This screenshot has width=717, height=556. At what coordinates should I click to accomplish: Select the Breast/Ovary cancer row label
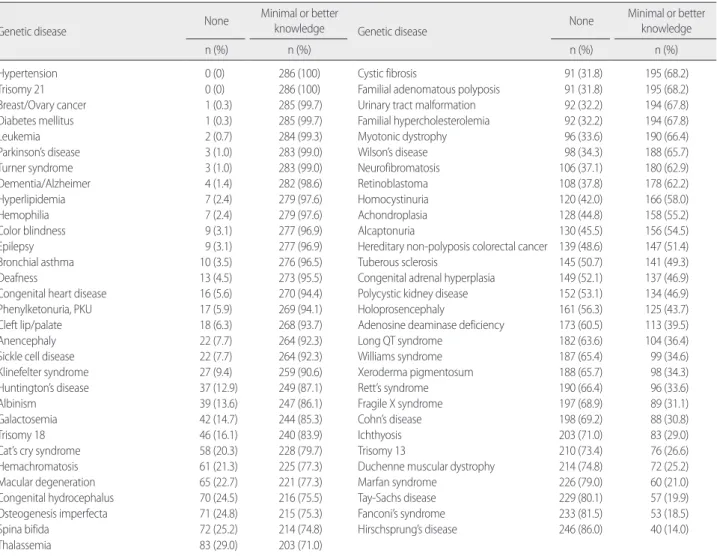(43, 105)
